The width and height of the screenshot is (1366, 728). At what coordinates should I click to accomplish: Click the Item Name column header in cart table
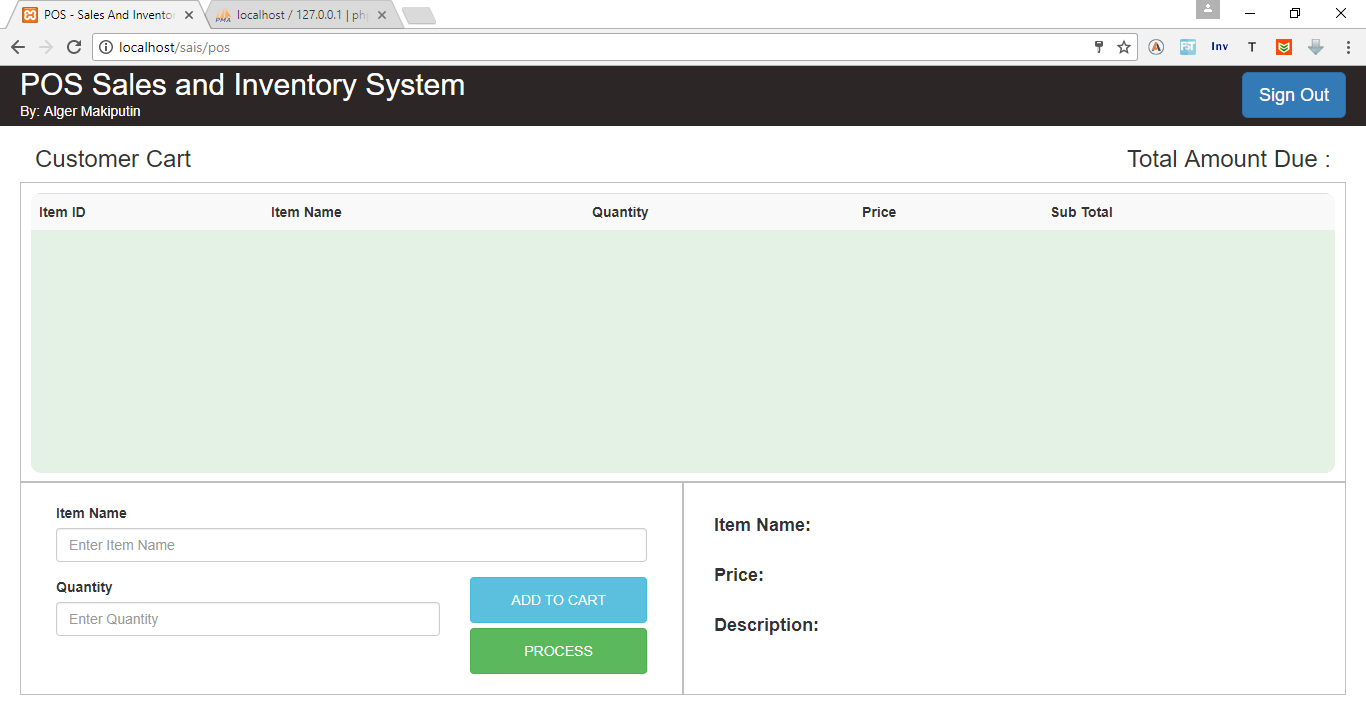click(306, 212)
